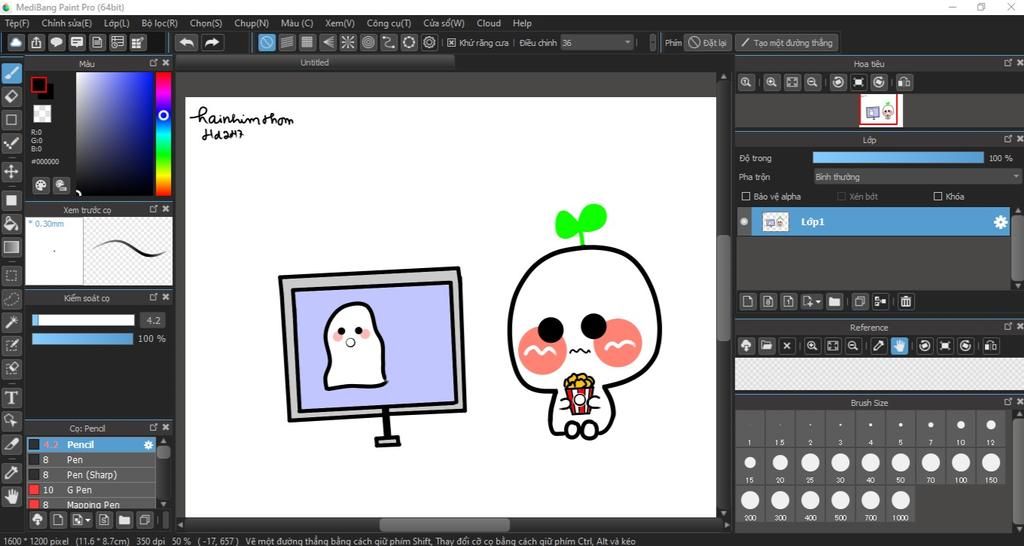The image size is (1024, 546).
Task: Close the Màu color panel
Action: pos(166,63)
